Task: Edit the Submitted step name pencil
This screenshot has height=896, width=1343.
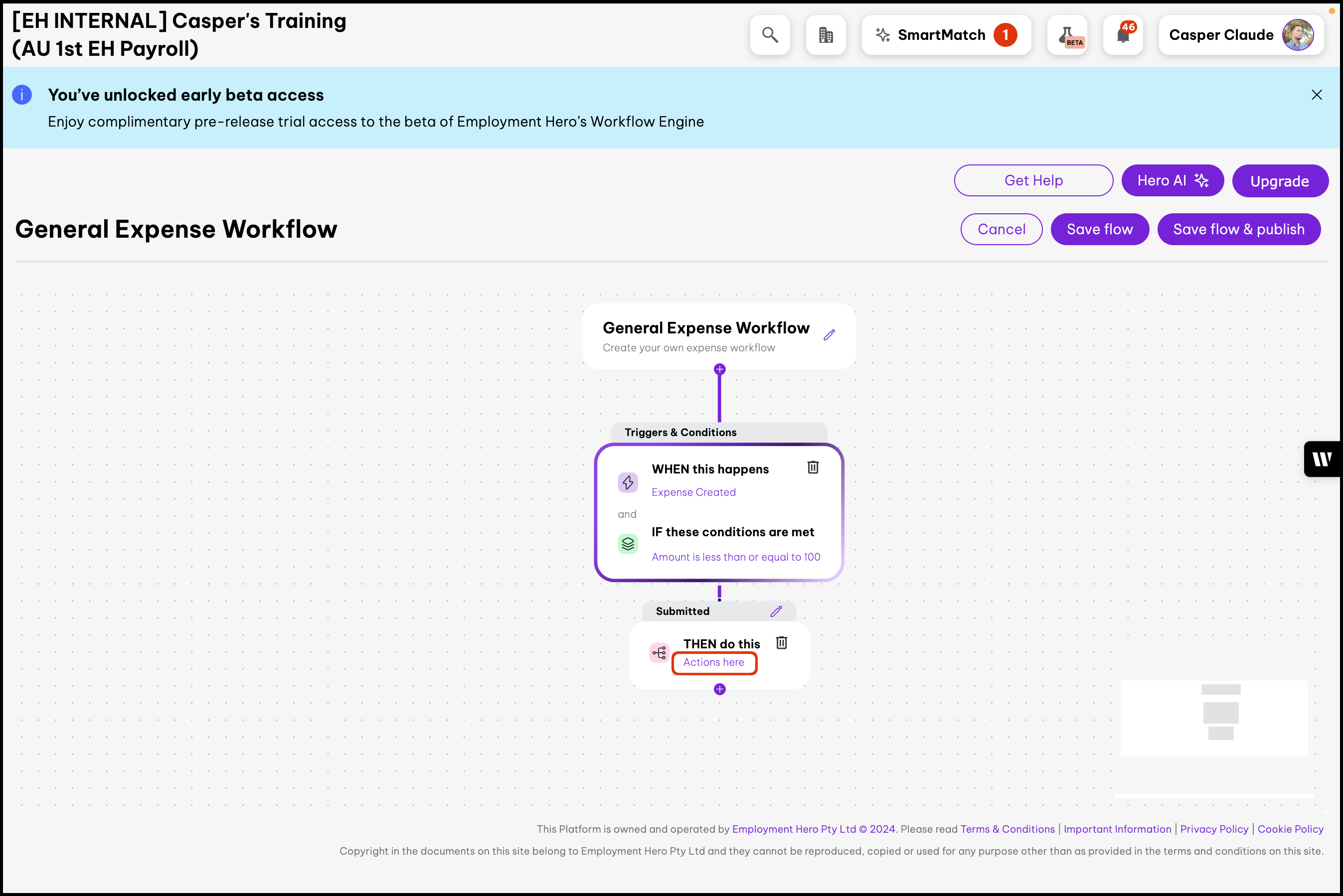Action: click(x=776, y=611)
